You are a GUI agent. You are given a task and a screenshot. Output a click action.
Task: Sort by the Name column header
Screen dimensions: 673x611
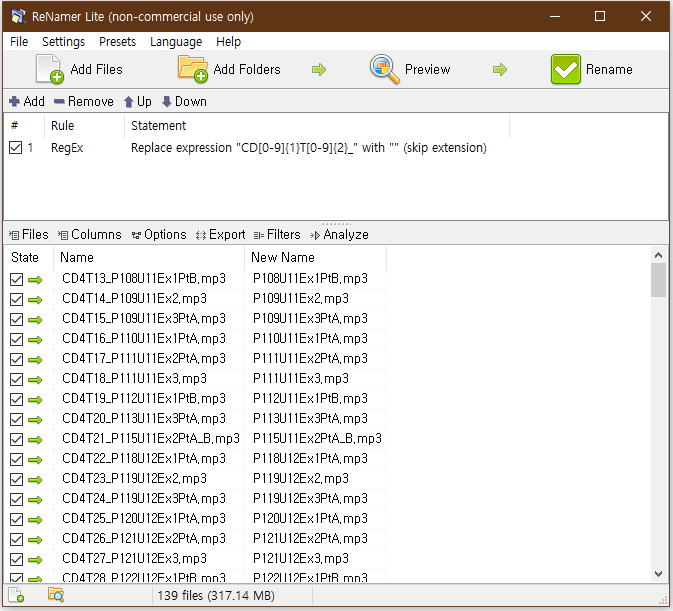click(x=149, y=257)
